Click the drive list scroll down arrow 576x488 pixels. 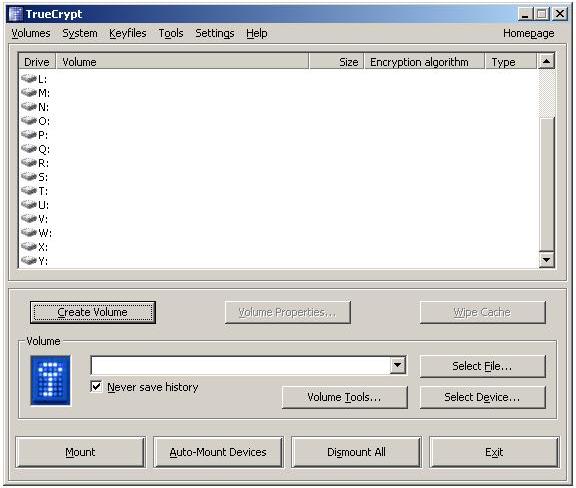point(546,260)
